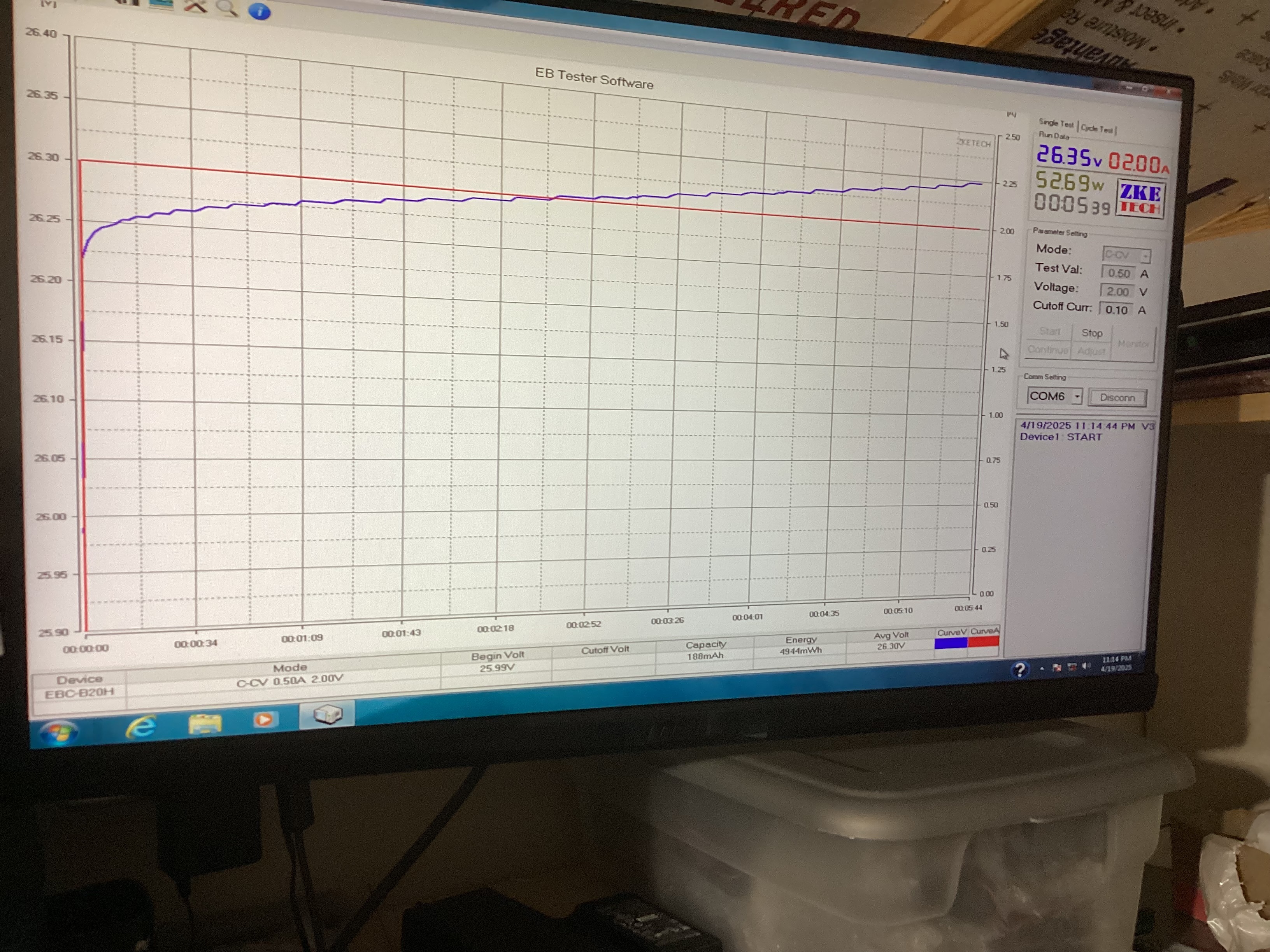Open Internet Explorer from the taskbar
Screen dimensions: 1270x952
click(x=141, y=727)
